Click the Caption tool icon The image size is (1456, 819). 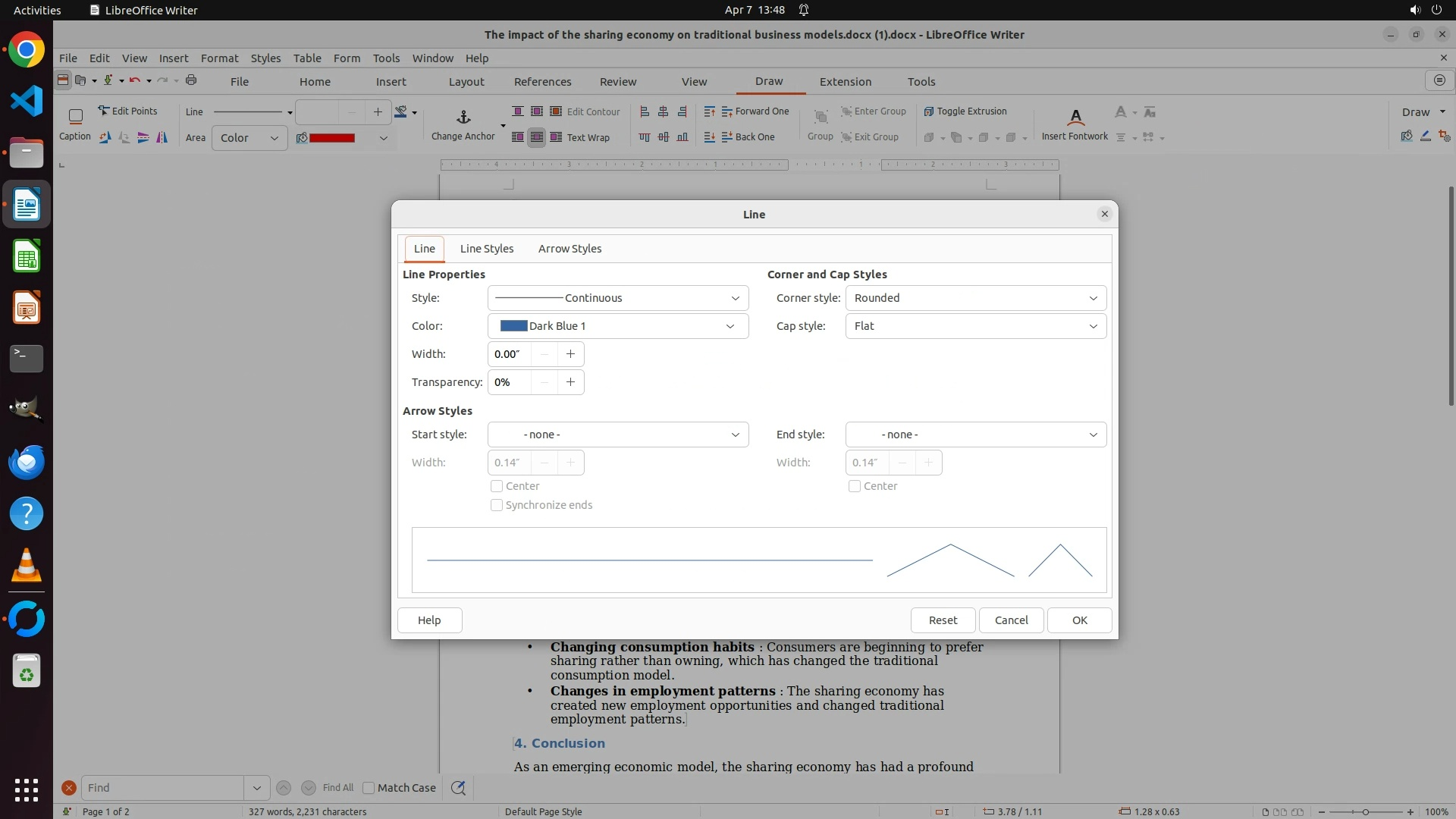point(75,117)
